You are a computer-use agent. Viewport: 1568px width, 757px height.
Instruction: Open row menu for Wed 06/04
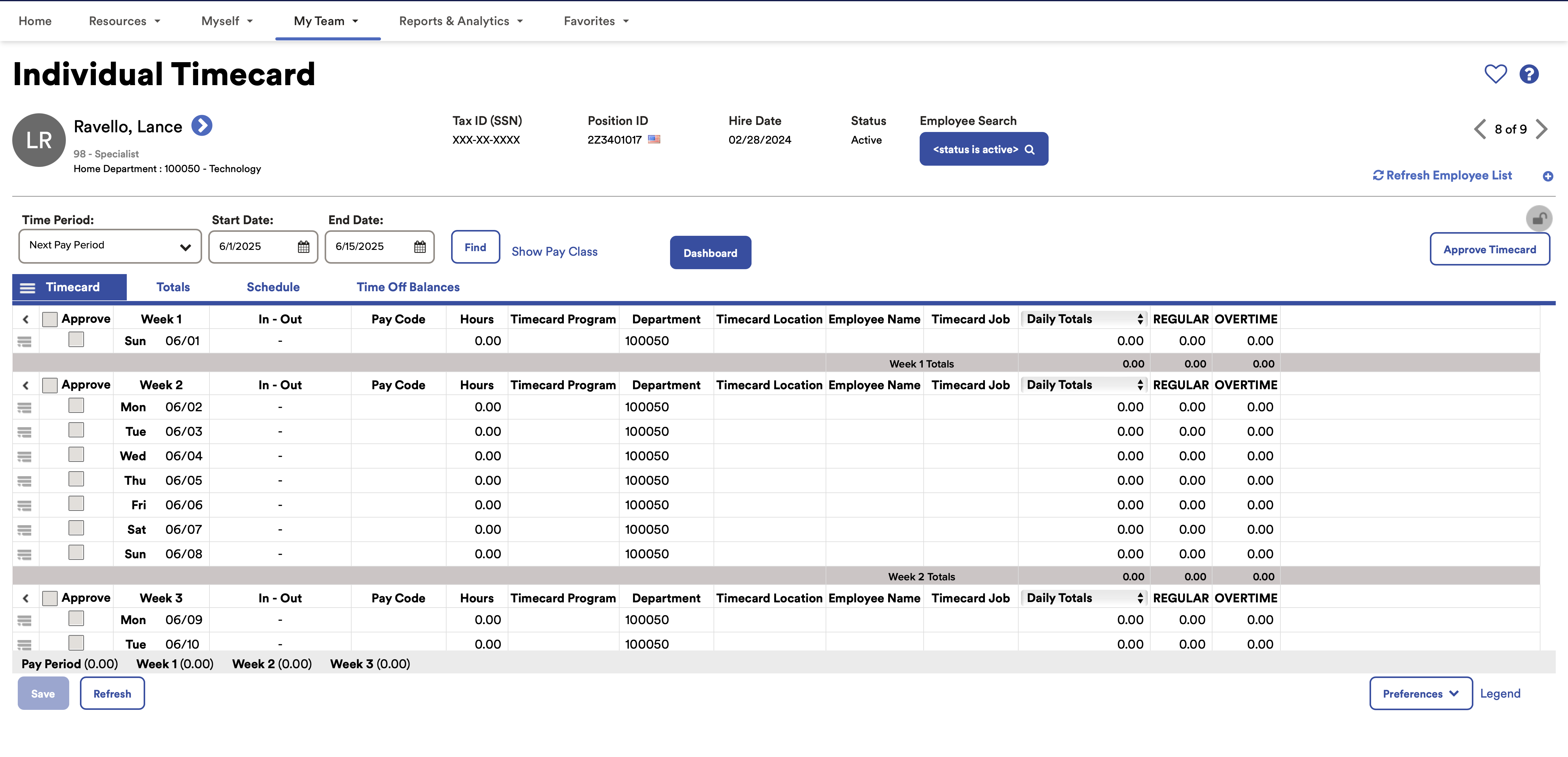(x=24, y=456)
